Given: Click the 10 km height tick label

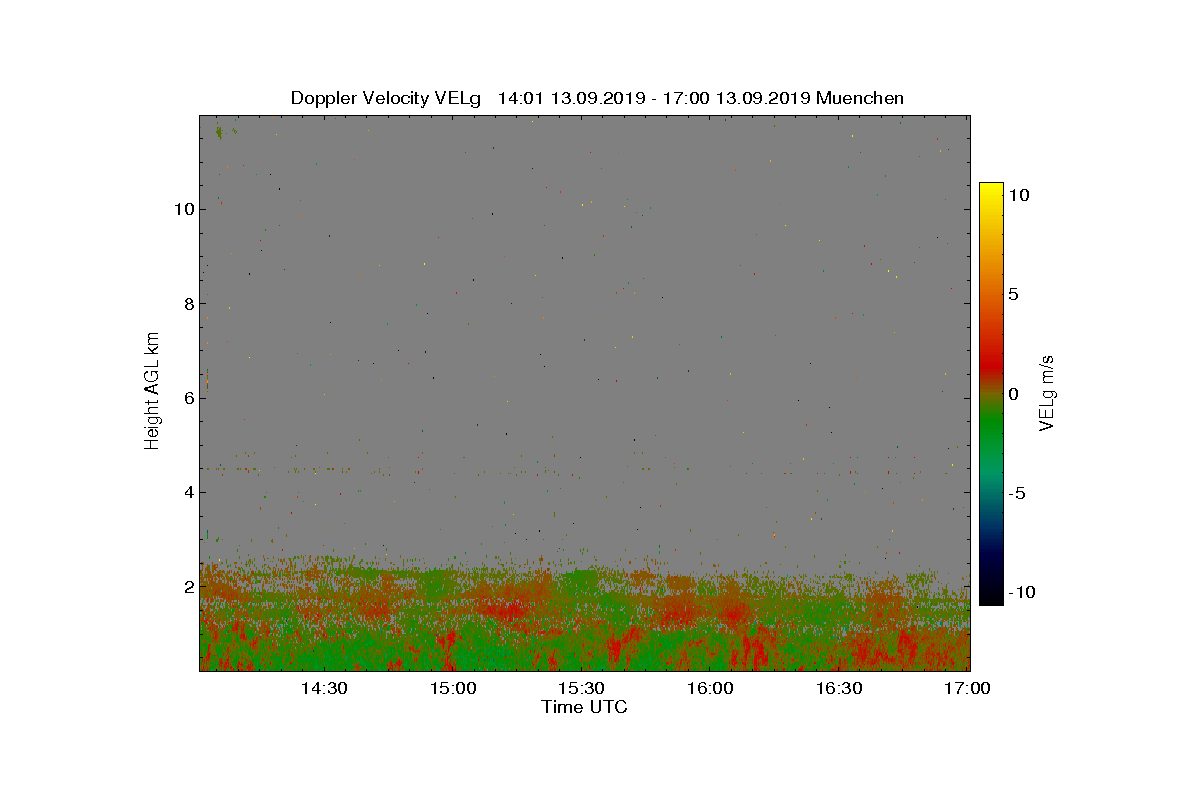Looking at the screenshot, I should point(183,209).
